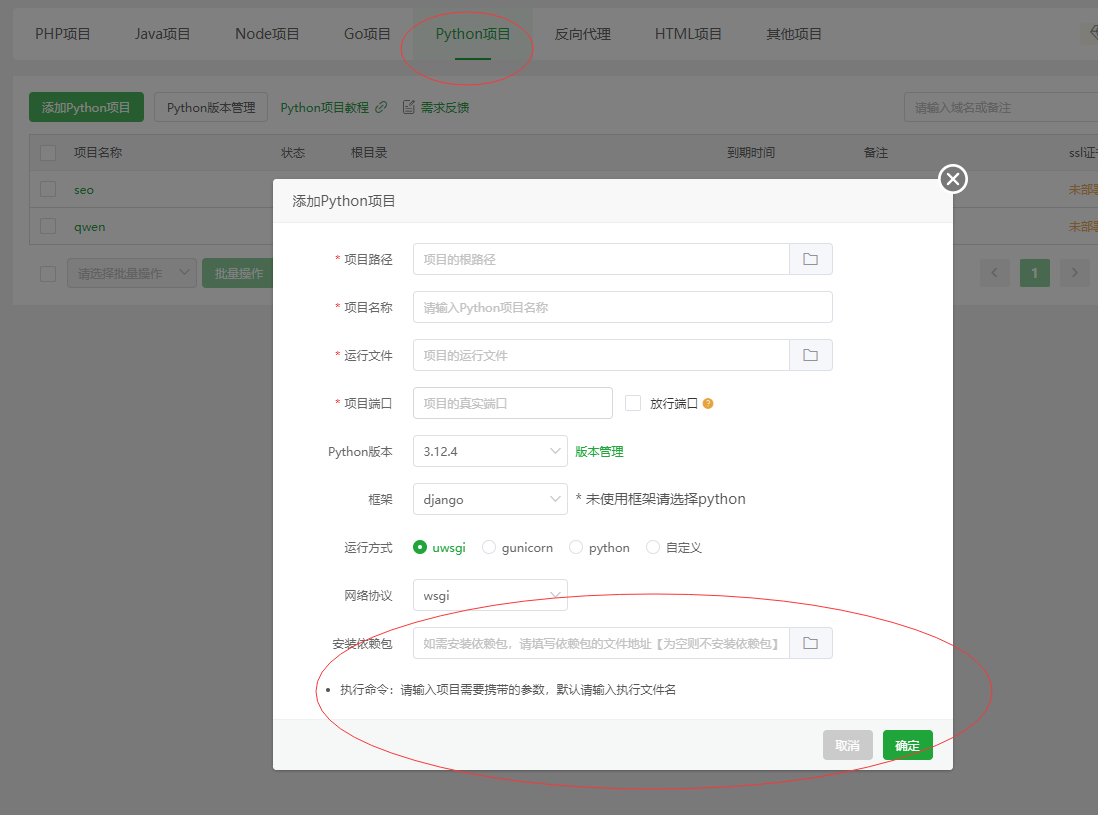
Task: Switch to HTML项目 tab
Action: click(688, 34)
